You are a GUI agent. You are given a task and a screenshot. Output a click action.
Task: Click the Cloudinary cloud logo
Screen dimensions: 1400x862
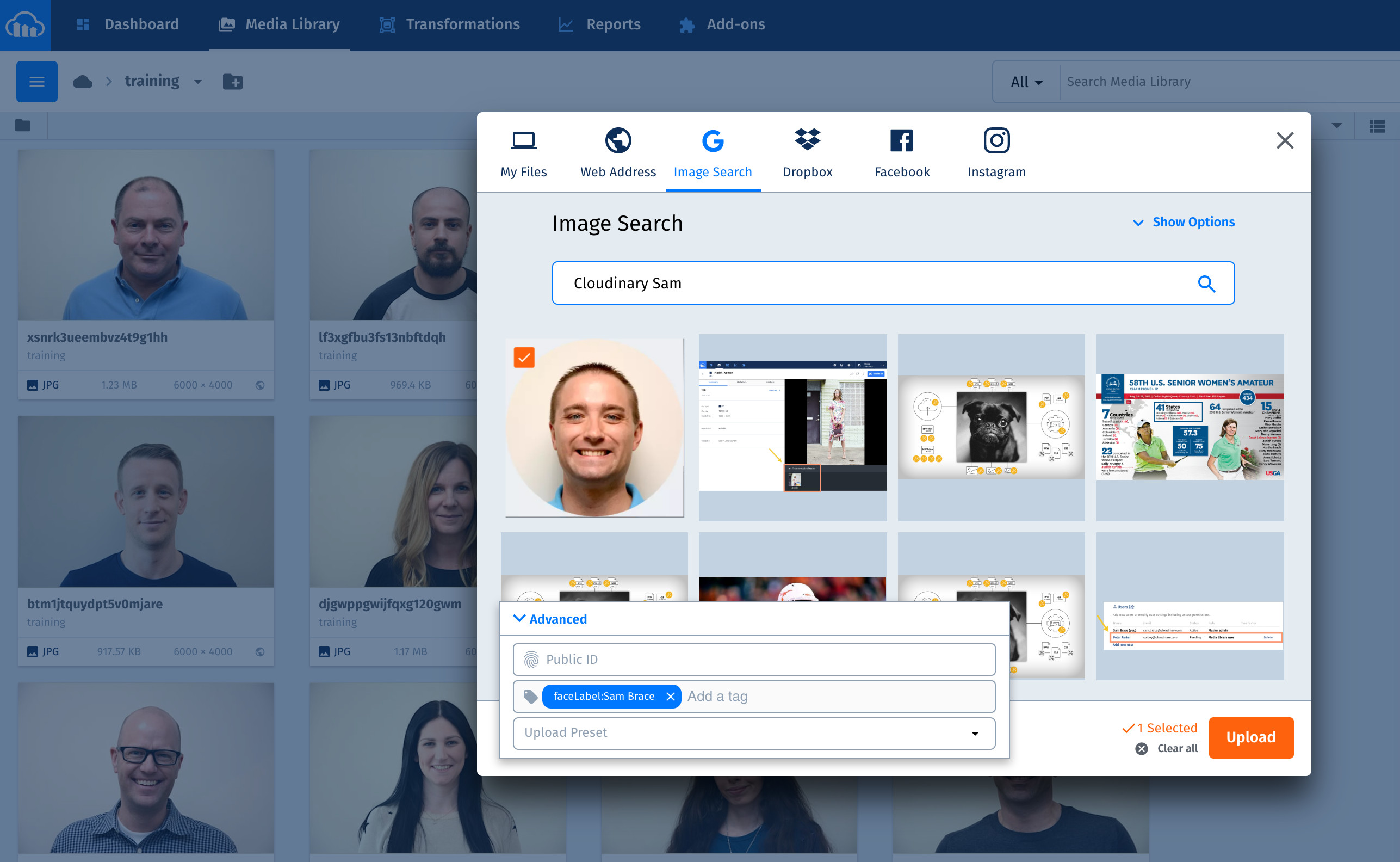pyautogui.click(x=25, y=25)
